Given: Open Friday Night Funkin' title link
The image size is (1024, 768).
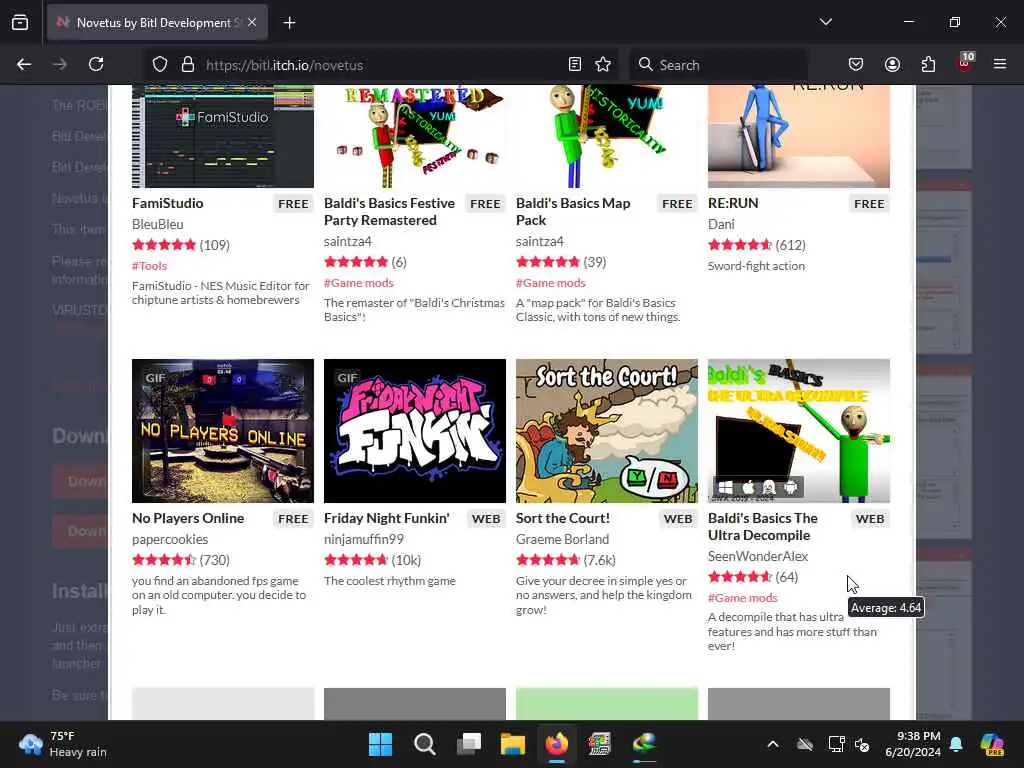Looking at the screenshot, I should coord(387,518).
